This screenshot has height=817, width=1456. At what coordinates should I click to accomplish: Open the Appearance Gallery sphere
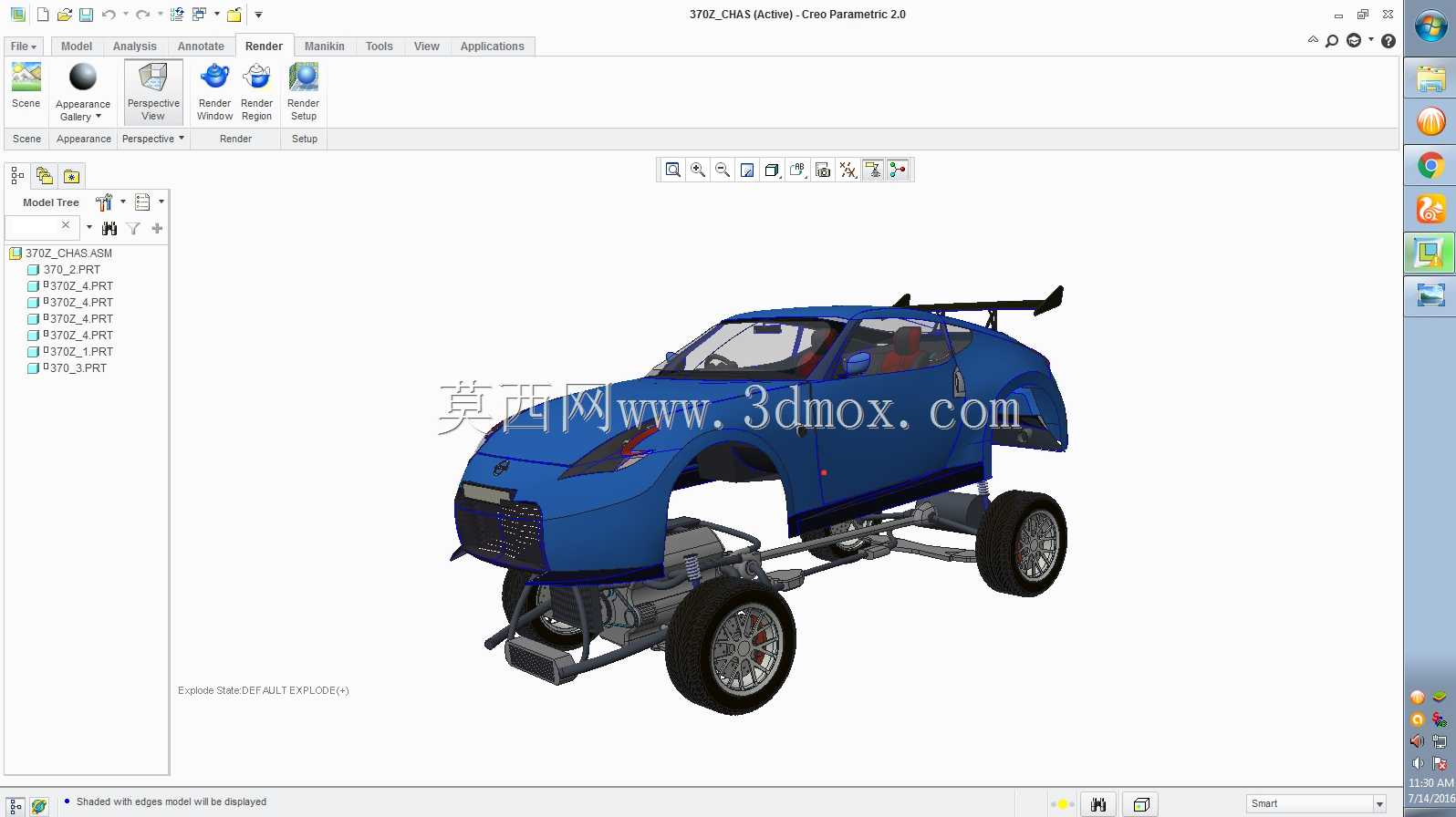coord(83,77)
